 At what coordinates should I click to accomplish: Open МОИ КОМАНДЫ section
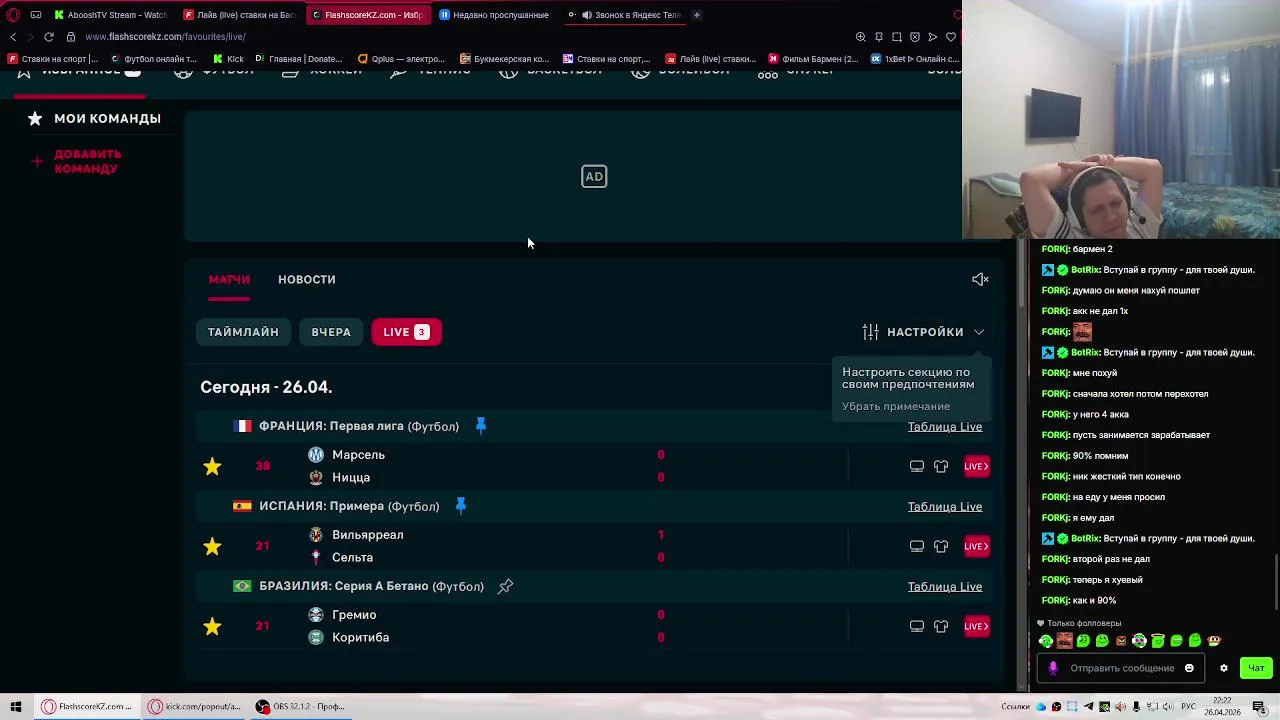click(x=95, y=118)
